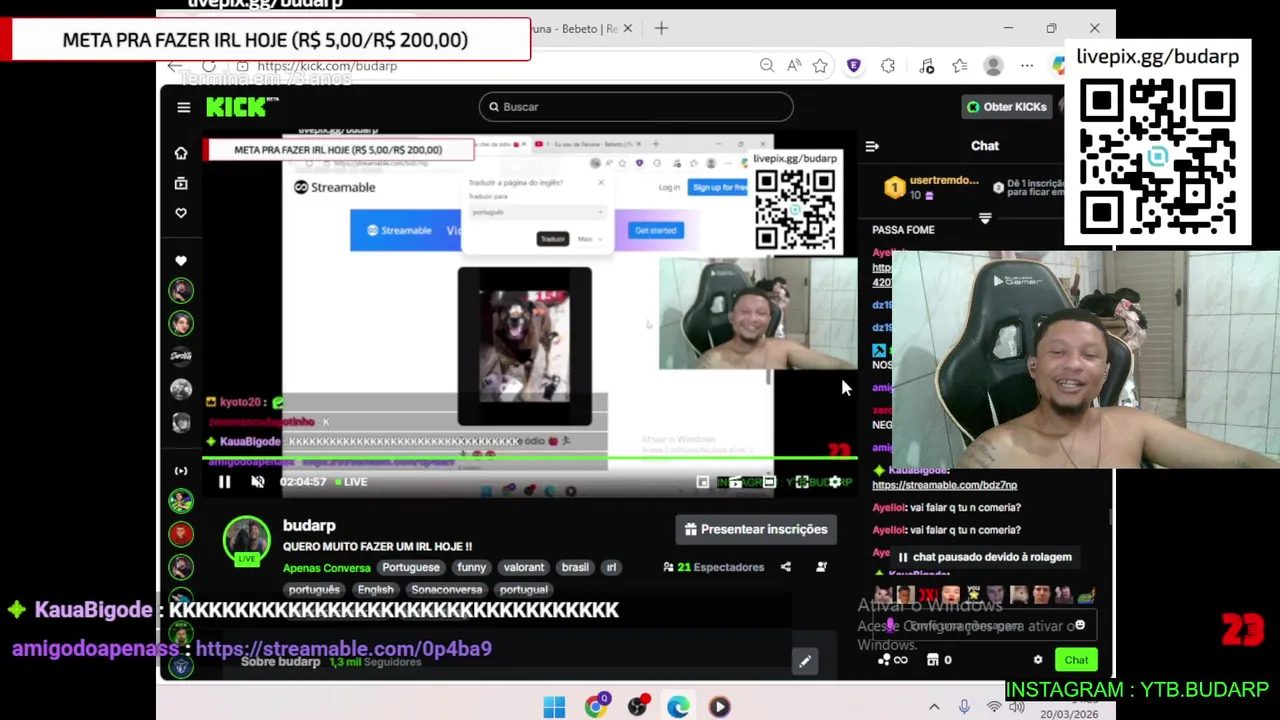Pause the live stream player
The width and height of the screenshot is (1280, 720).
(224, 482)
